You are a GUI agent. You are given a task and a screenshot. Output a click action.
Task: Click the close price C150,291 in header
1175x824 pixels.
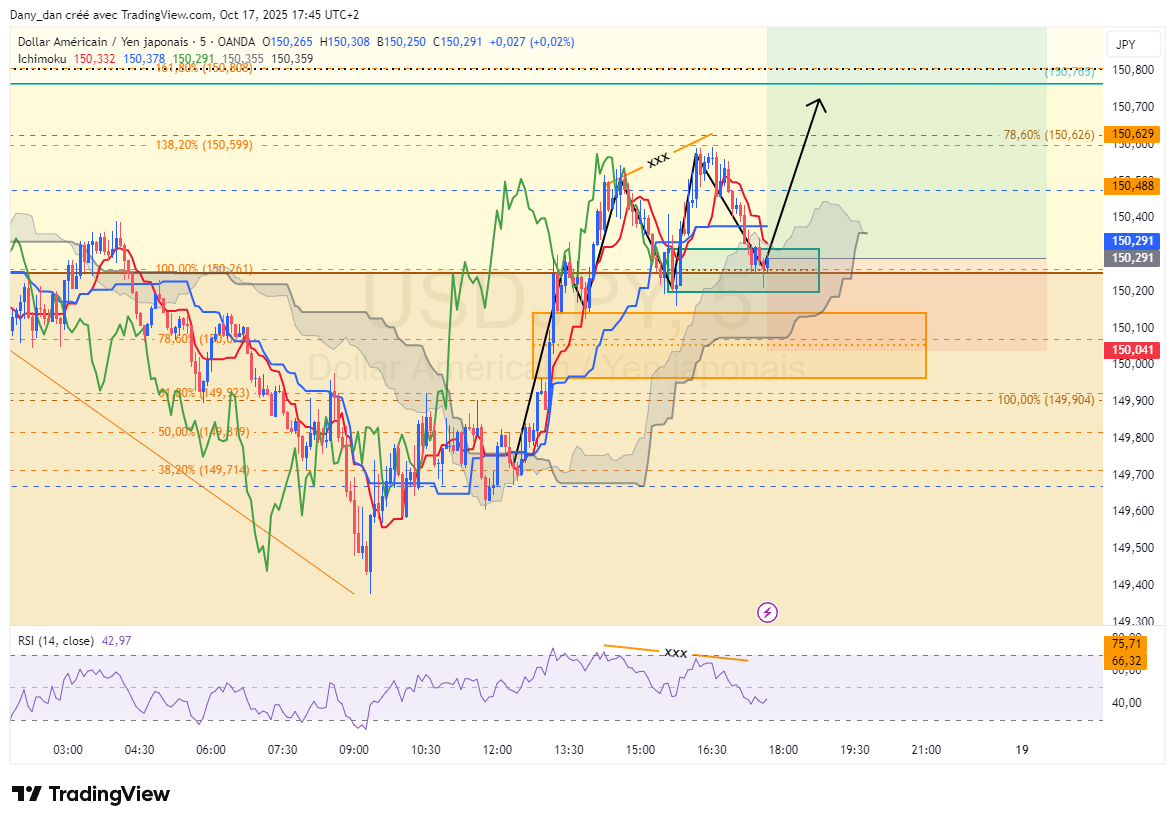pyautogui.click(x=458, y=42)
